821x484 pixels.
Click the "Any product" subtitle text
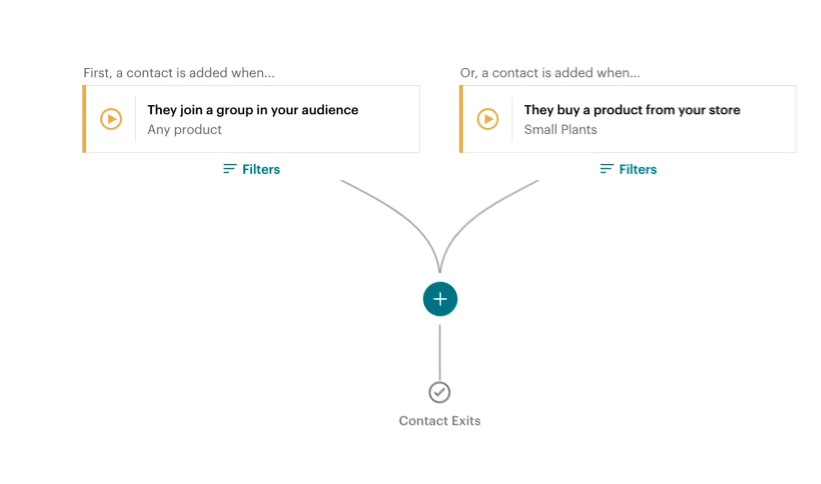click(x=185, y=129)
